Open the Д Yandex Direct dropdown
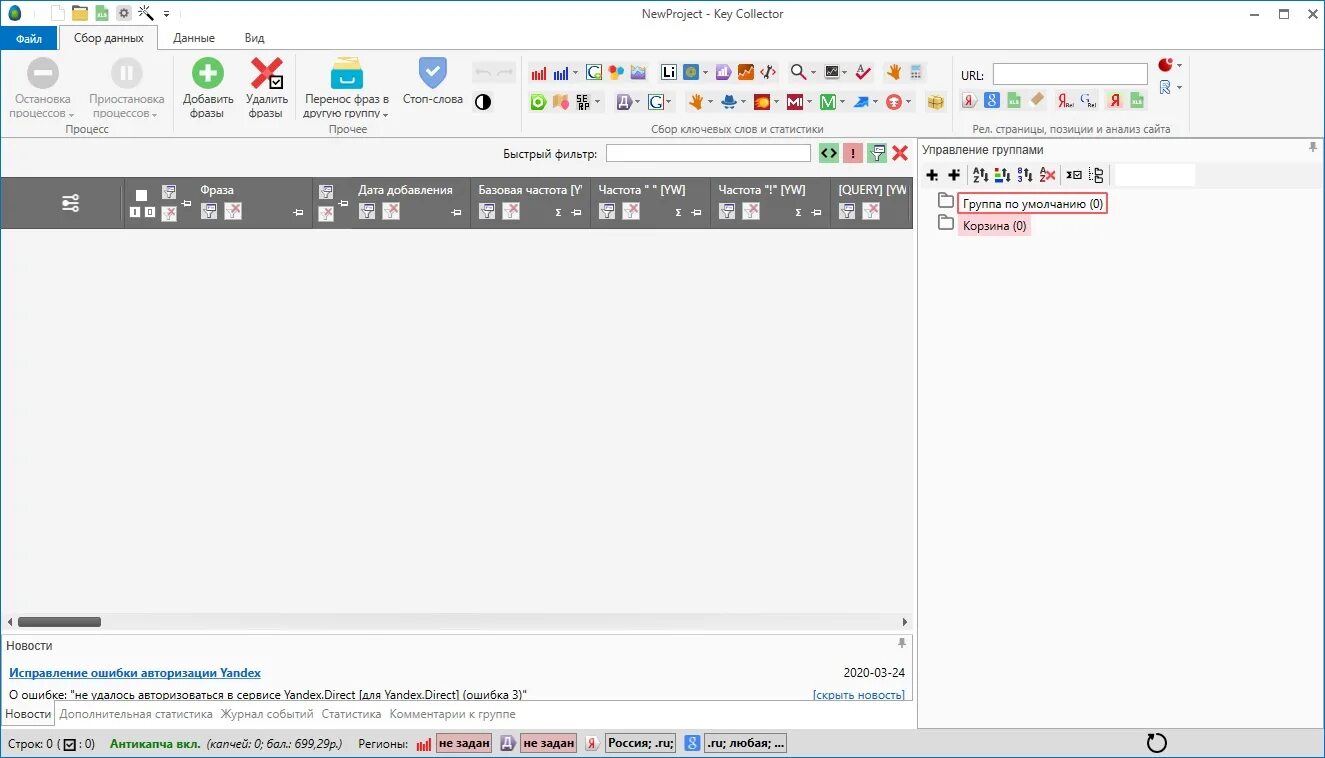 [x=637, y=102]
